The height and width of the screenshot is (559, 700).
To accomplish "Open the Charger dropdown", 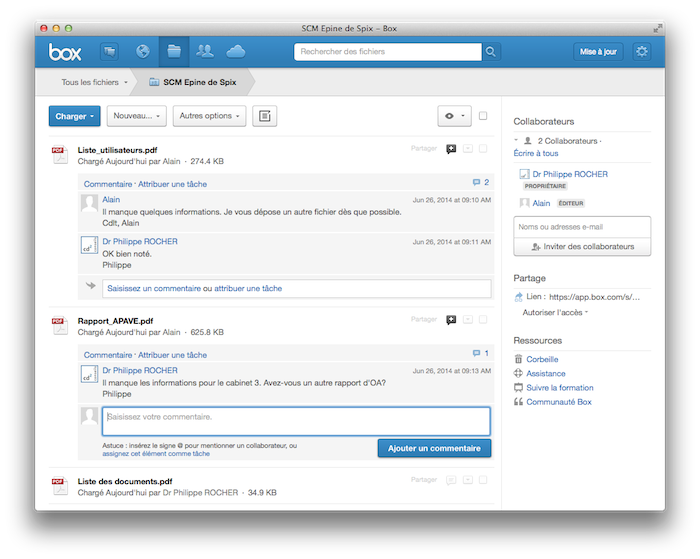I will coord(74,116).
